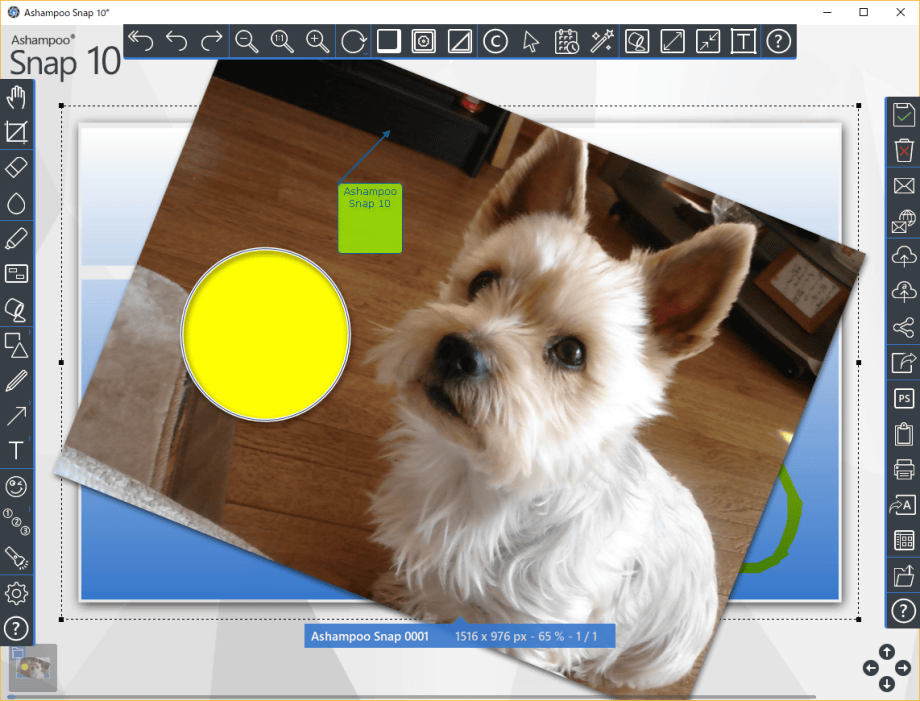This screenshot has width=920, height=701.
Task: Open the left sidebar settings gear
Action: coord(16,594)
